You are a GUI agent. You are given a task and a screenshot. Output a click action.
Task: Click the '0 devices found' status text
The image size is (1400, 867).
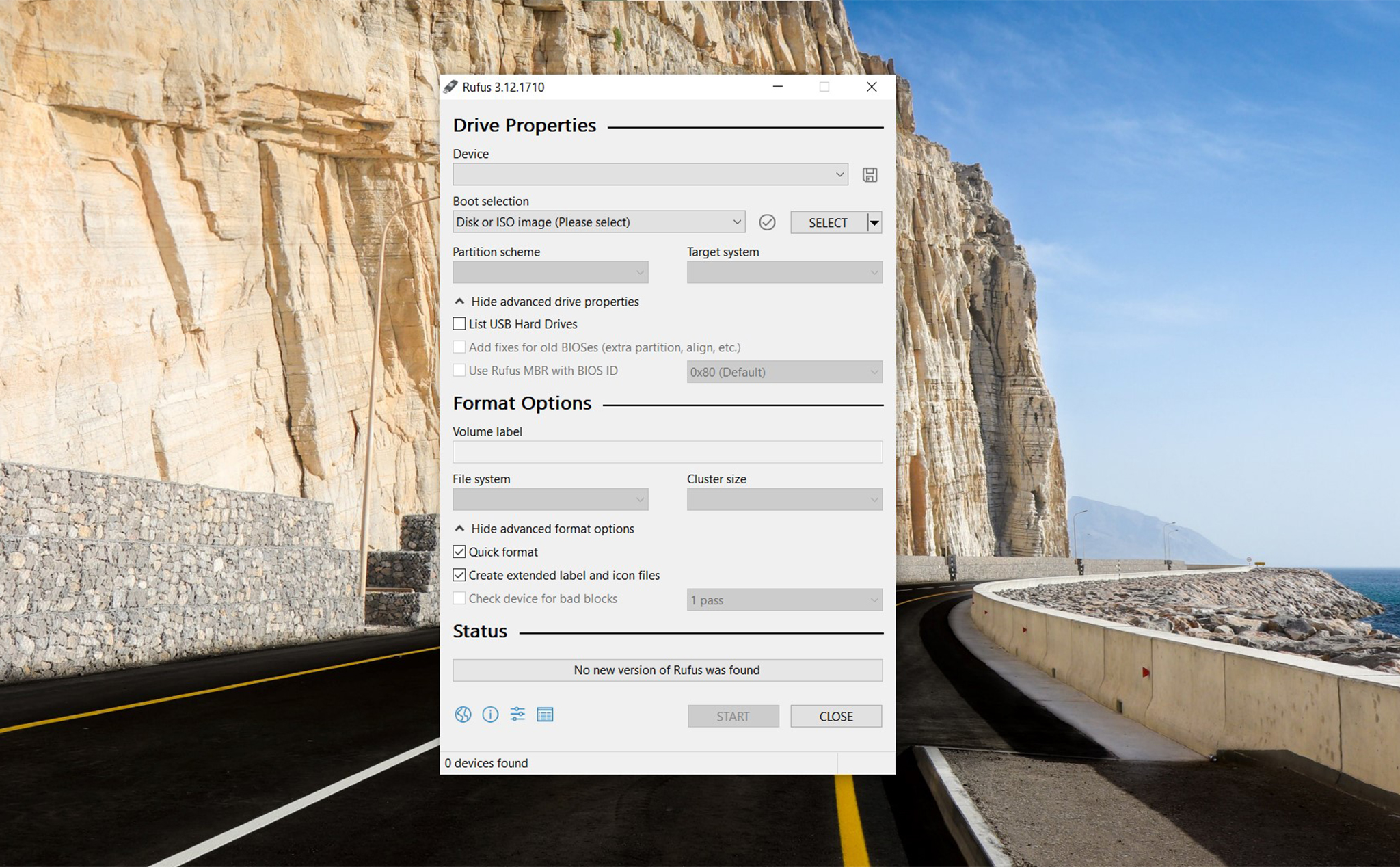pos(486,763)
